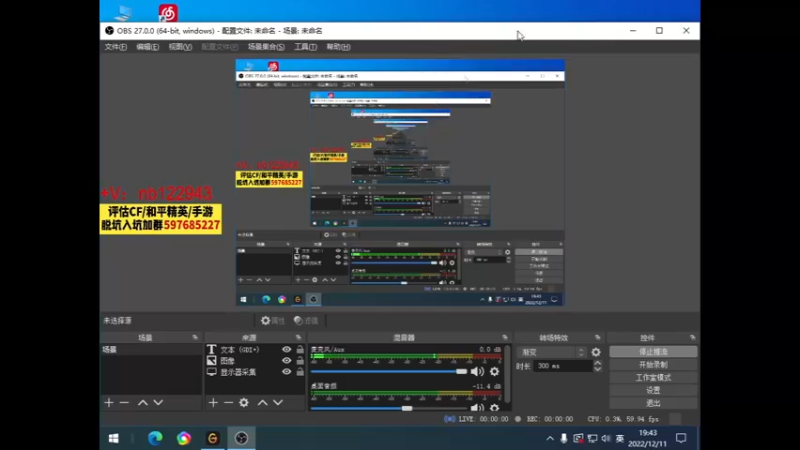800x450 pixels.
Task: Click the OBS preview canvas
Action: [x=400, y=183]
